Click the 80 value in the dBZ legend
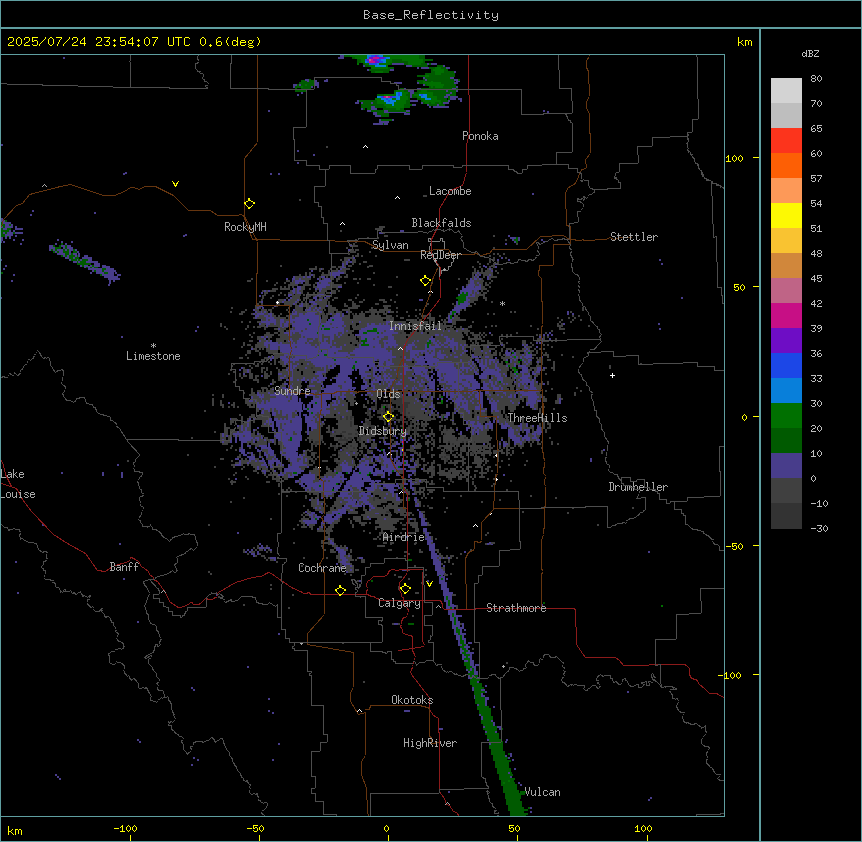This screenshot has height=842, width=862. point(816,79)
